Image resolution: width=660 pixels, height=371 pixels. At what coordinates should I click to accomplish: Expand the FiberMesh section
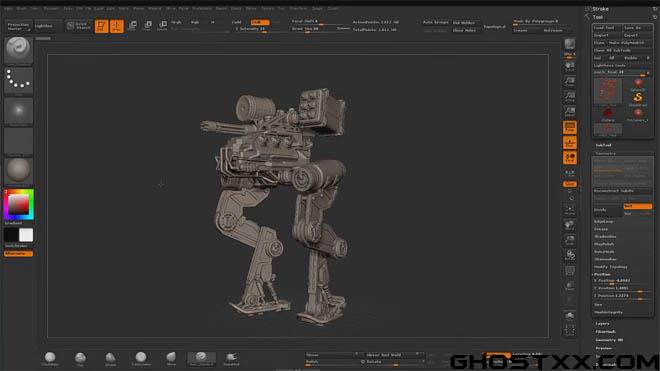(605, 332)
